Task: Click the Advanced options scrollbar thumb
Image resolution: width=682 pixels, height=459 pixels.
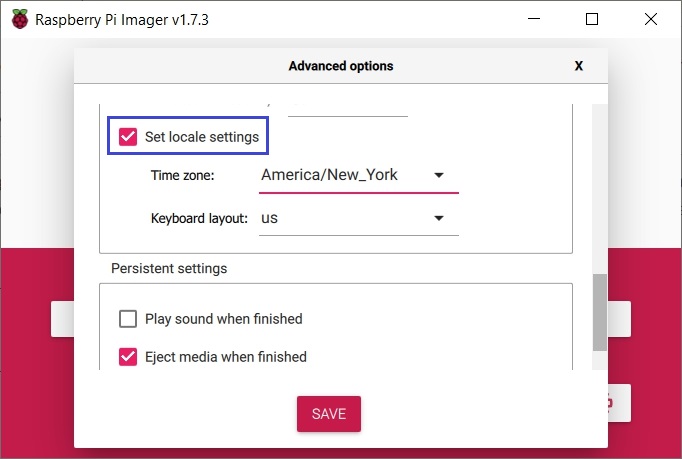Action: click(x=599, y=312)
